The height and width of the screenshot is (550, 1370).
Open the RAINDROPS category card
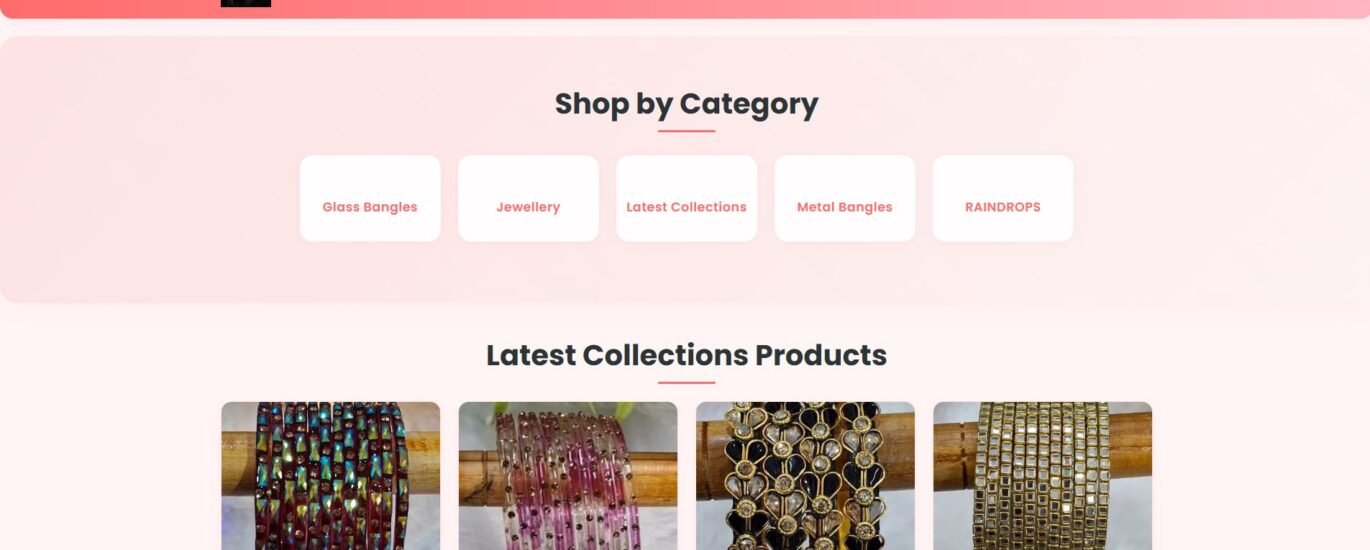coord(1003,198)
